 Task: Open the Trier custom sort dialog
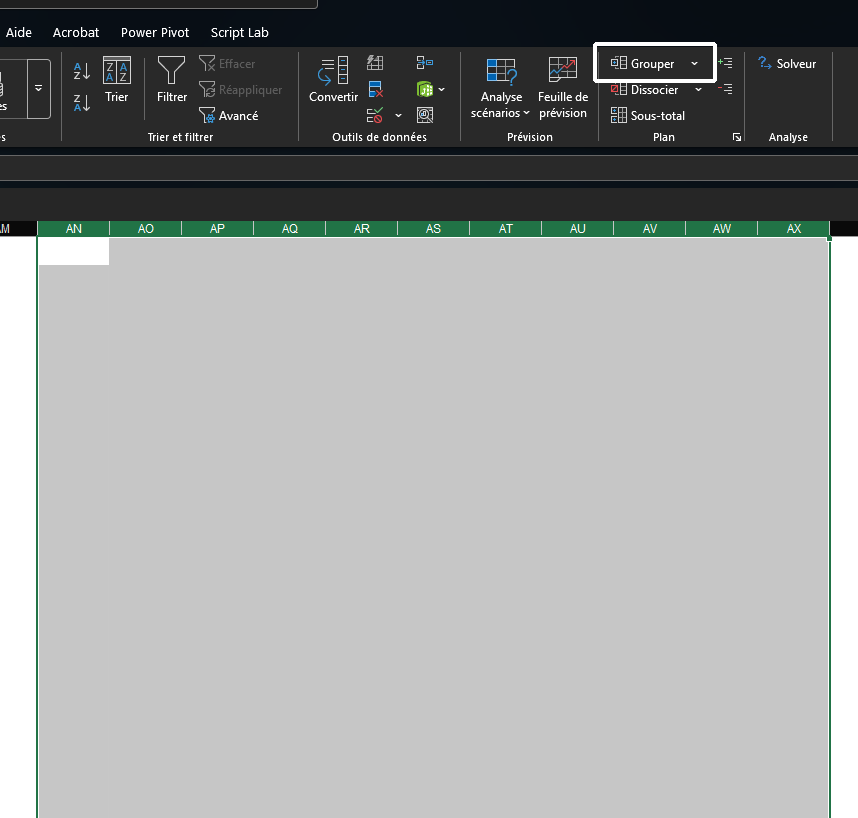pos(117,80)
